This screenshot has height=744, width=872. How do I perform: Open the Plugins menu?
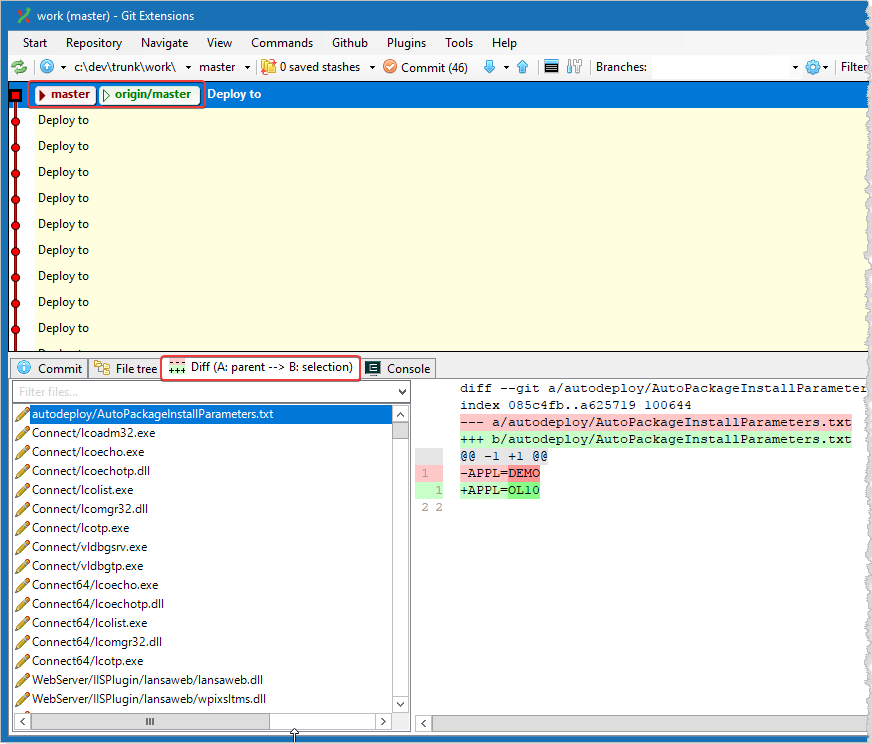[x=406, y=43]
